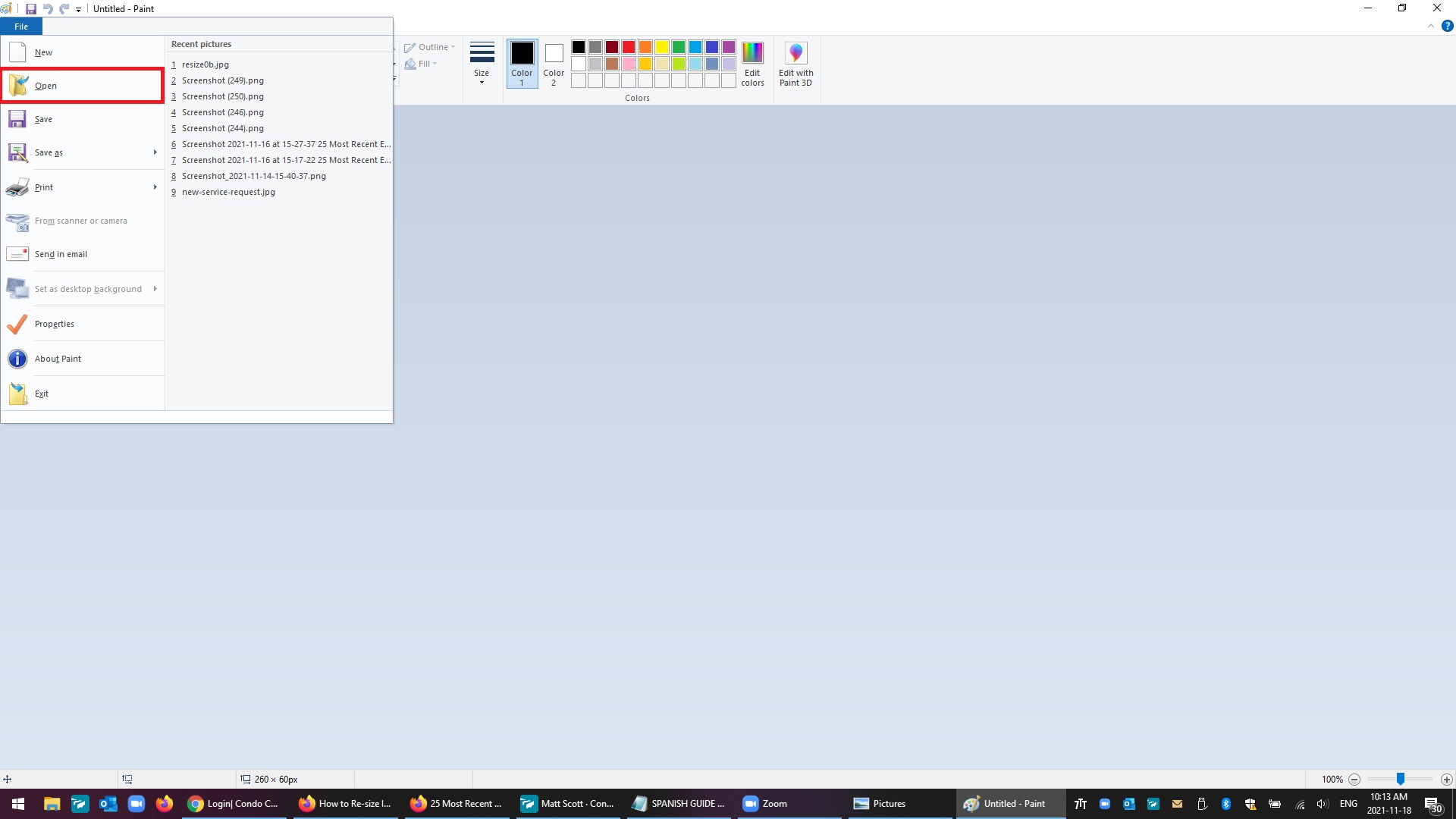
Task: Click the Print printer icon
Action: coord(17,187)
